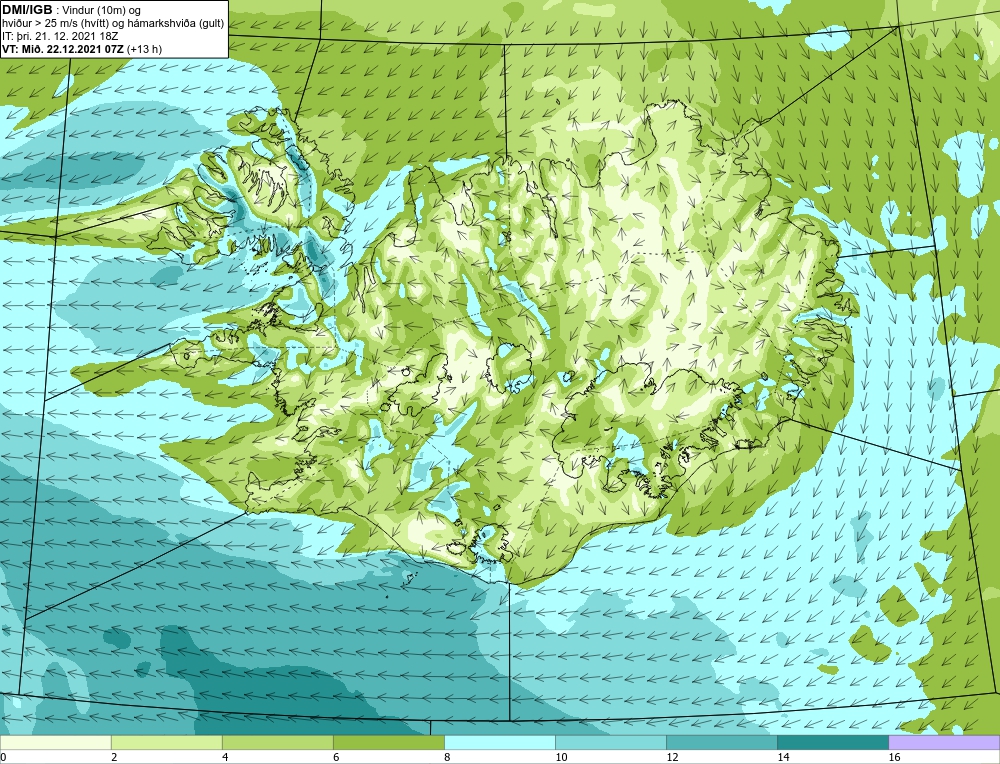The image size is (1000, 764).
Task: Click the 12–14 m/s teal swatch
Action: (x=721, y=743)
